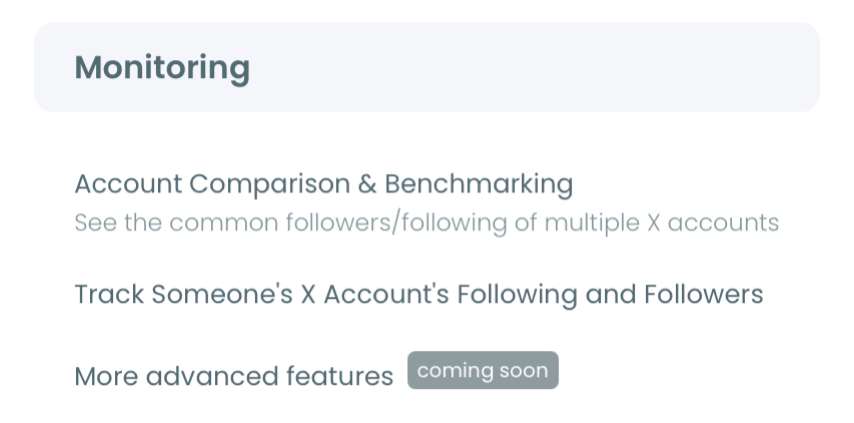Screen dimensions: 854x423
Task: Open the follower tracking feature link
Action: point(418,295)
